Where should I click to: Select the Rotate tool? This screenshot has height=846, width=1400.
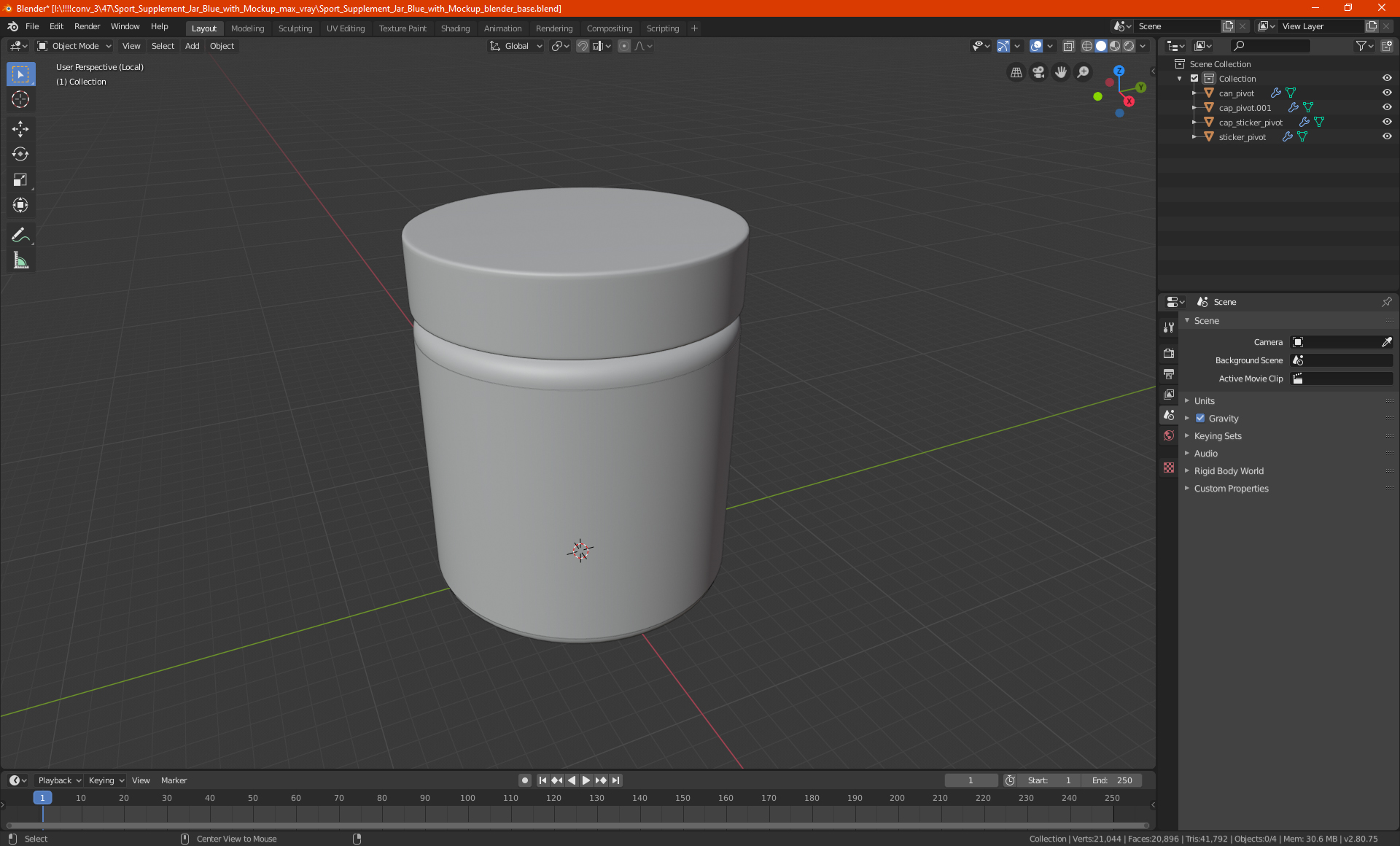point(20,154)
